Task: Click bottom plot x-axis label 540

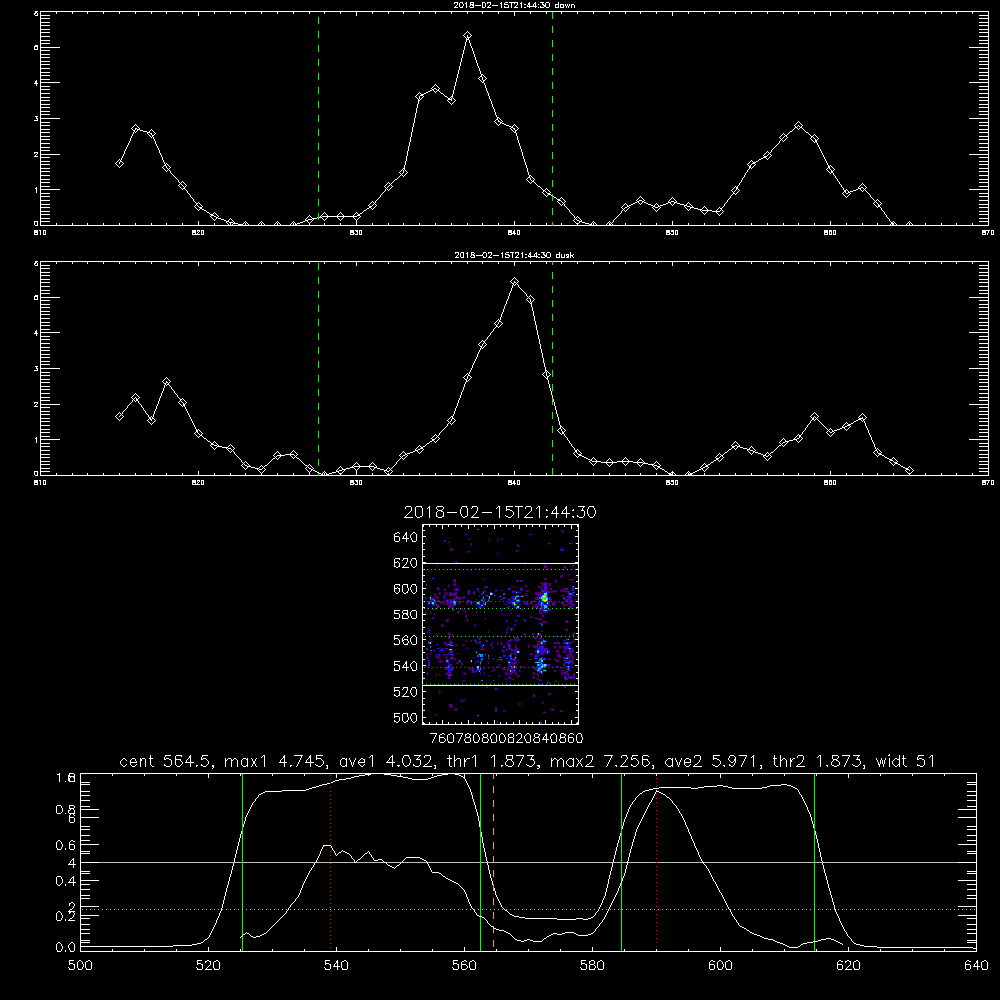Action: (336, 966)
